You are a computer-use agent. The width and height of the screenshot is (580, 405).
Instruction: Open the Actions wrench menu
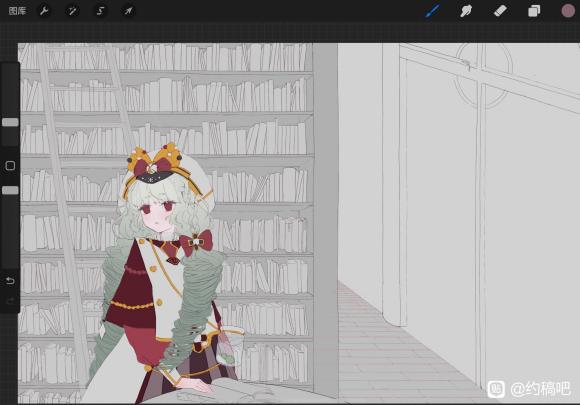(x=44, y=11)
